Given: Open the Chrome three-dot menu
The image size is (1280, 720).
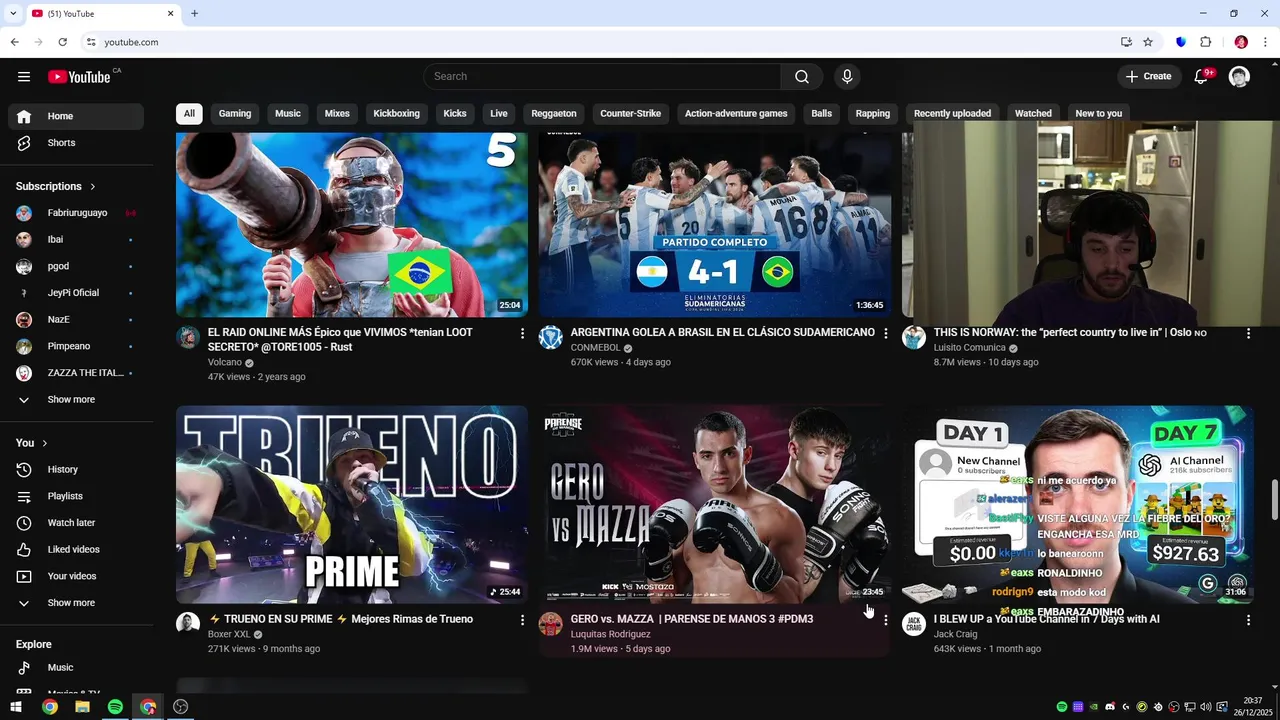Looking at the screenshot, I should [1264, 42].
